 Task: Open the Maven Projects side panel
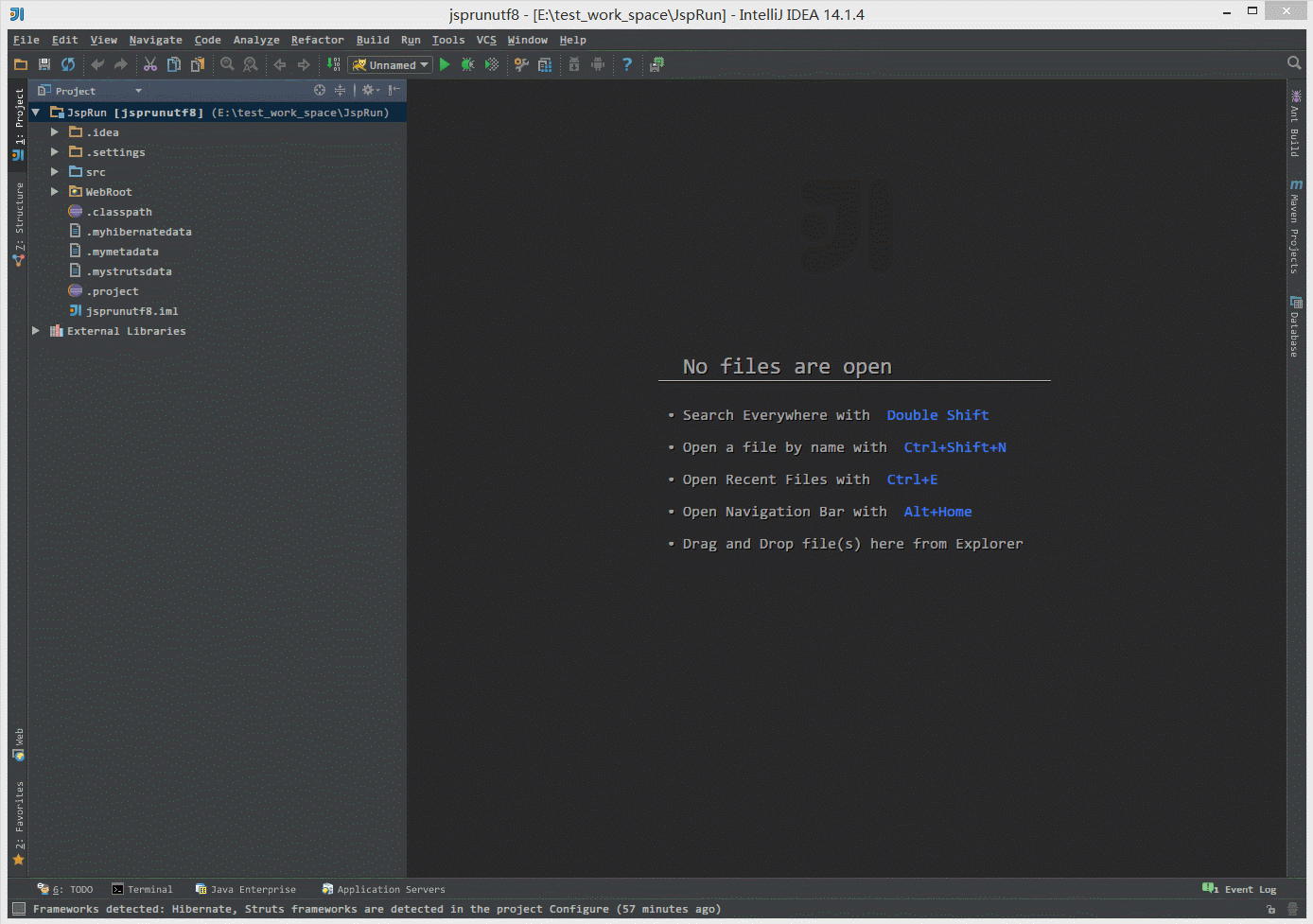click(1295, 227)
